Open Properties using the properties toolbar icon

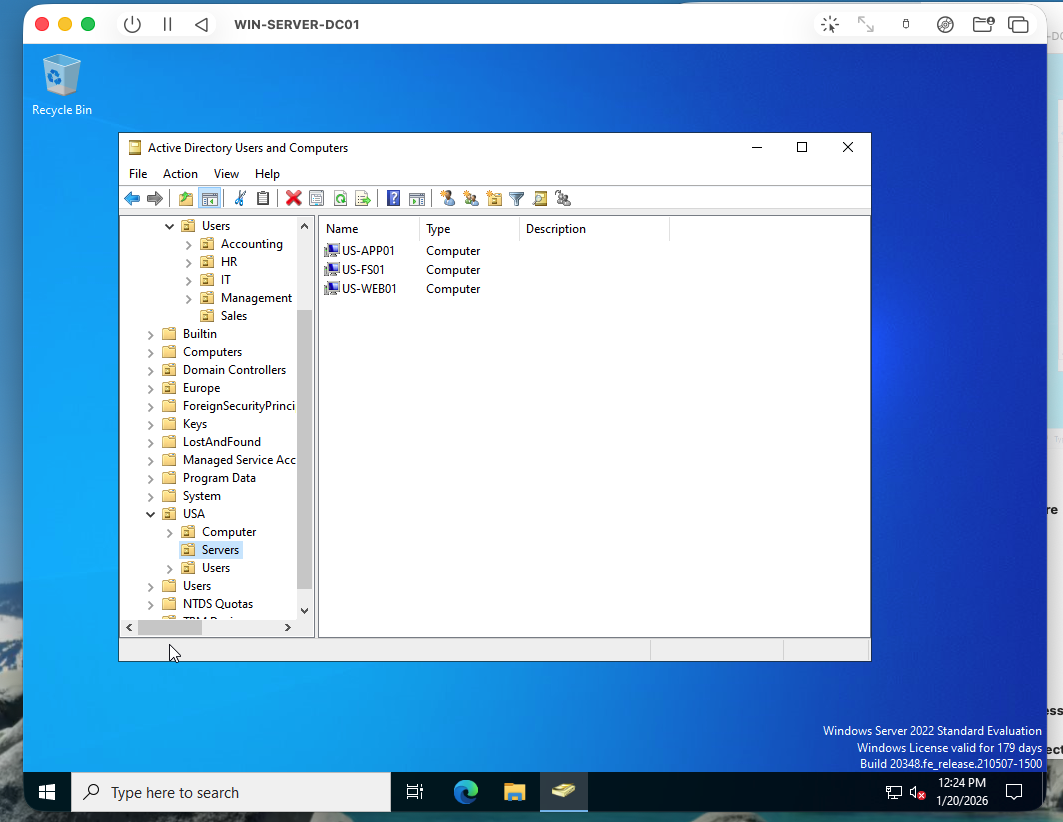(316, 198)
